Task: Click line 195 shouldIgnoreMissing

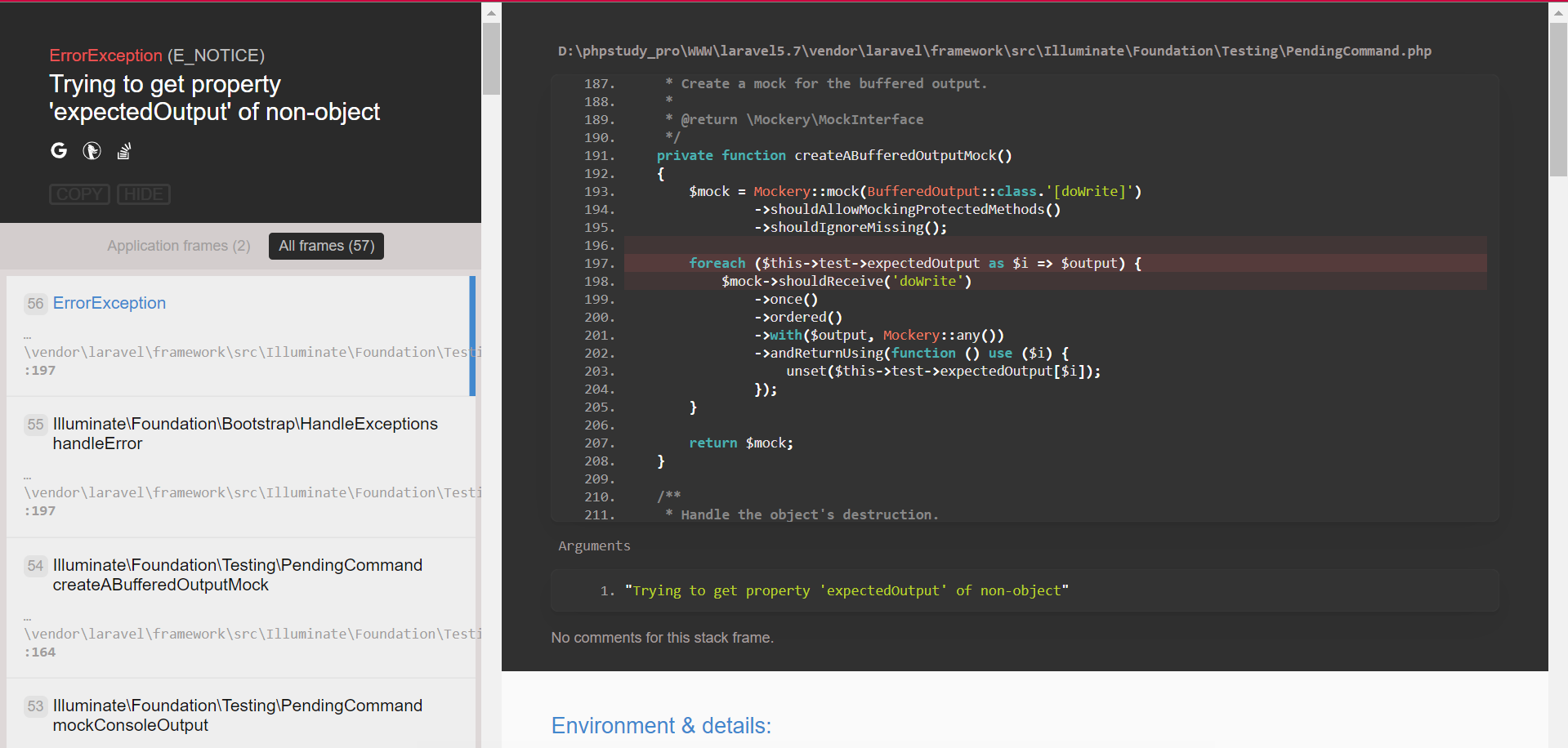Action: coord(851,227)
